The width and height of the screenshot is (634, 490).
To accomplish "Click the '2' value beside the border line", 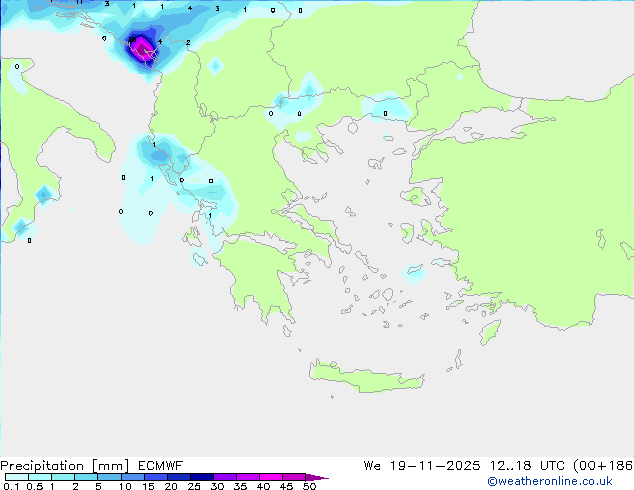I will tap(188, 42).
